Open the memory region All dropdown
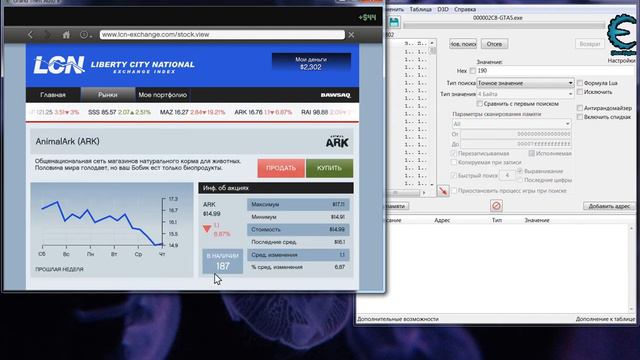The width and height of the screenshot is (640, 360). point(511,124)
